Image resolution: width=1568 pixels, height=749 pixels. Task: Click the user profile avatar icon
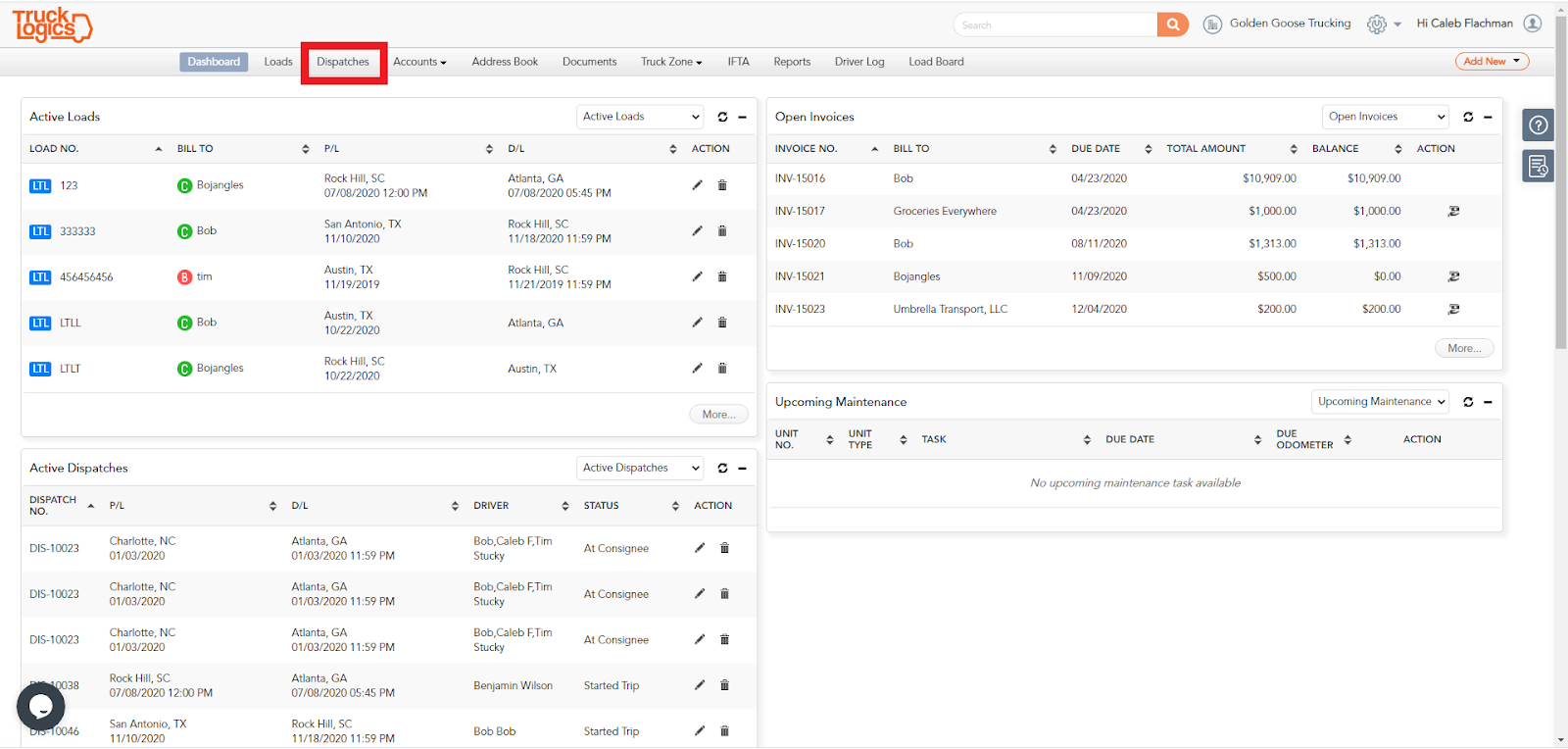pos(1533,24)
